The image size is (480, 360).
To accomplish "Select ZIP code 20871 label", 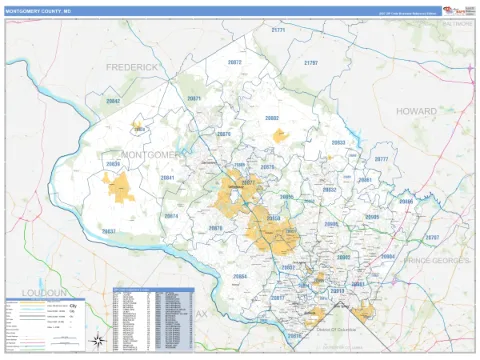I will [x=194, y=99].
